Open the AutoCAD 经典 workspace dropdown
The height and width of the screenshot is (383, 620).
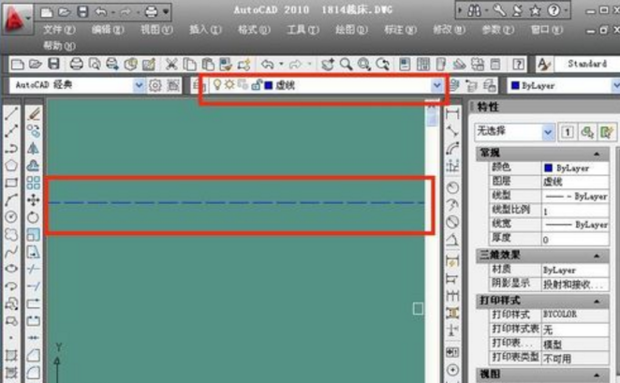[x=139, y=85]
